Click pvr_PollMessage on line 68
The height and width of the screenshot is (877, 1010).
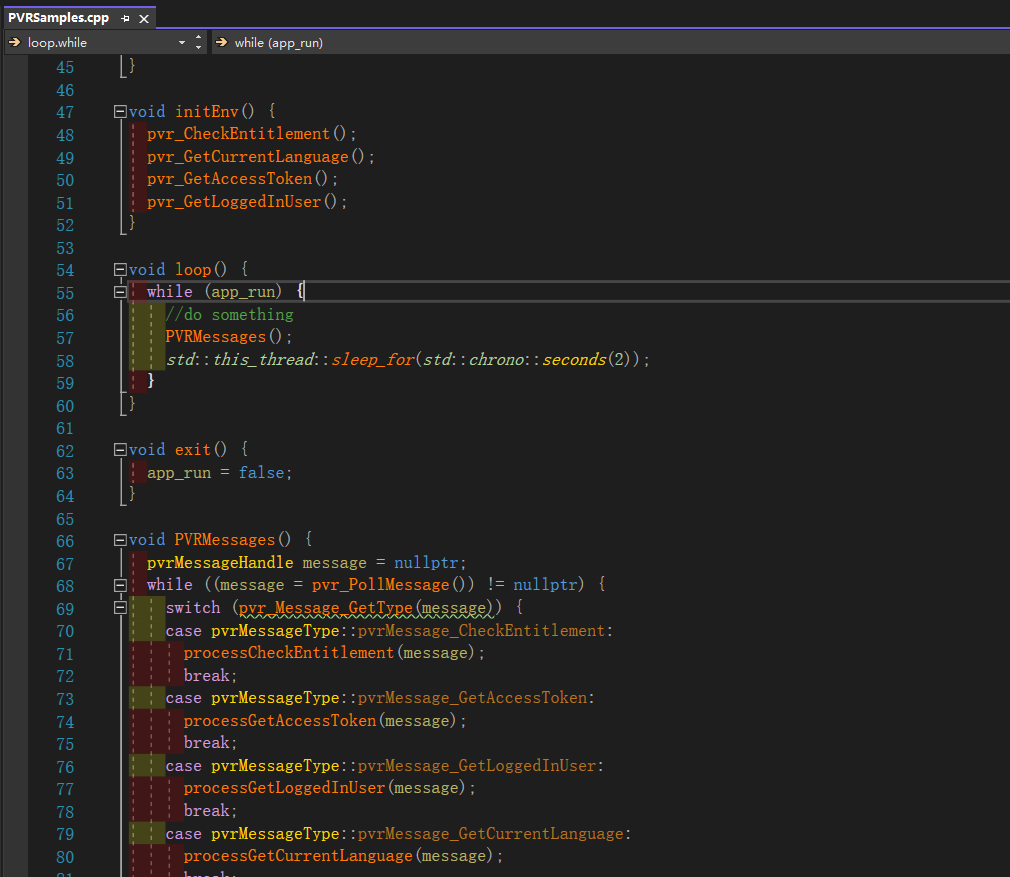click(381, 584)
